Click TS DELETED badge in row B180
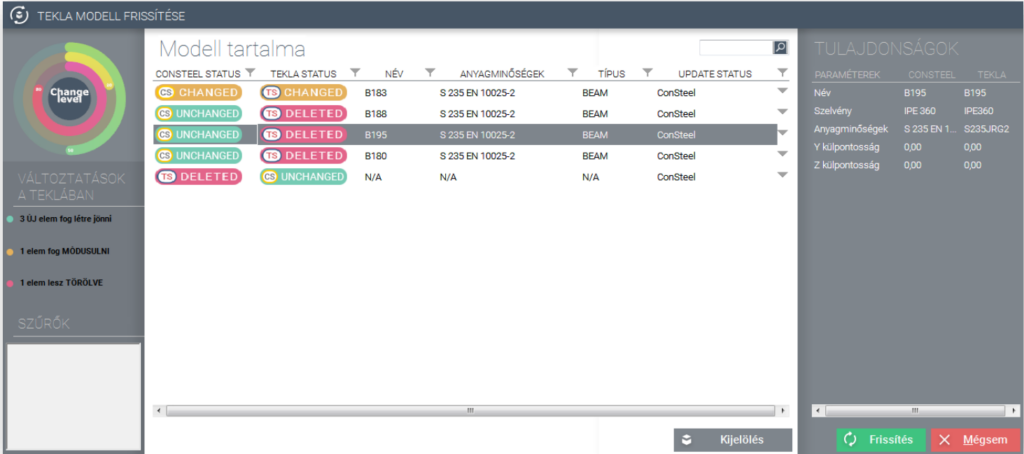Image resolution: width=1024 pixels, height=454 pixels. (303, 155)
